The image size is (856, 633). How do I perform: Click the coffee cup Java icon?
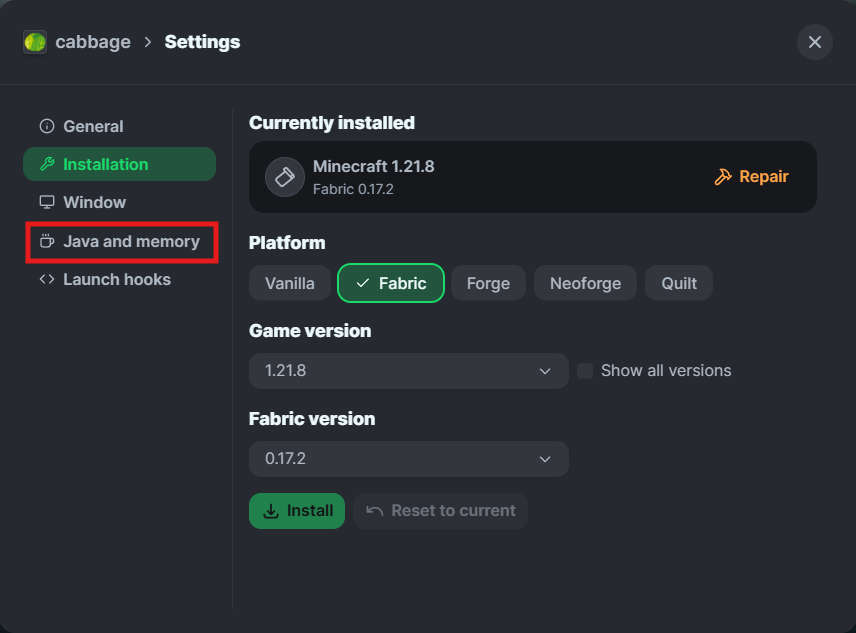pos(46,241)
